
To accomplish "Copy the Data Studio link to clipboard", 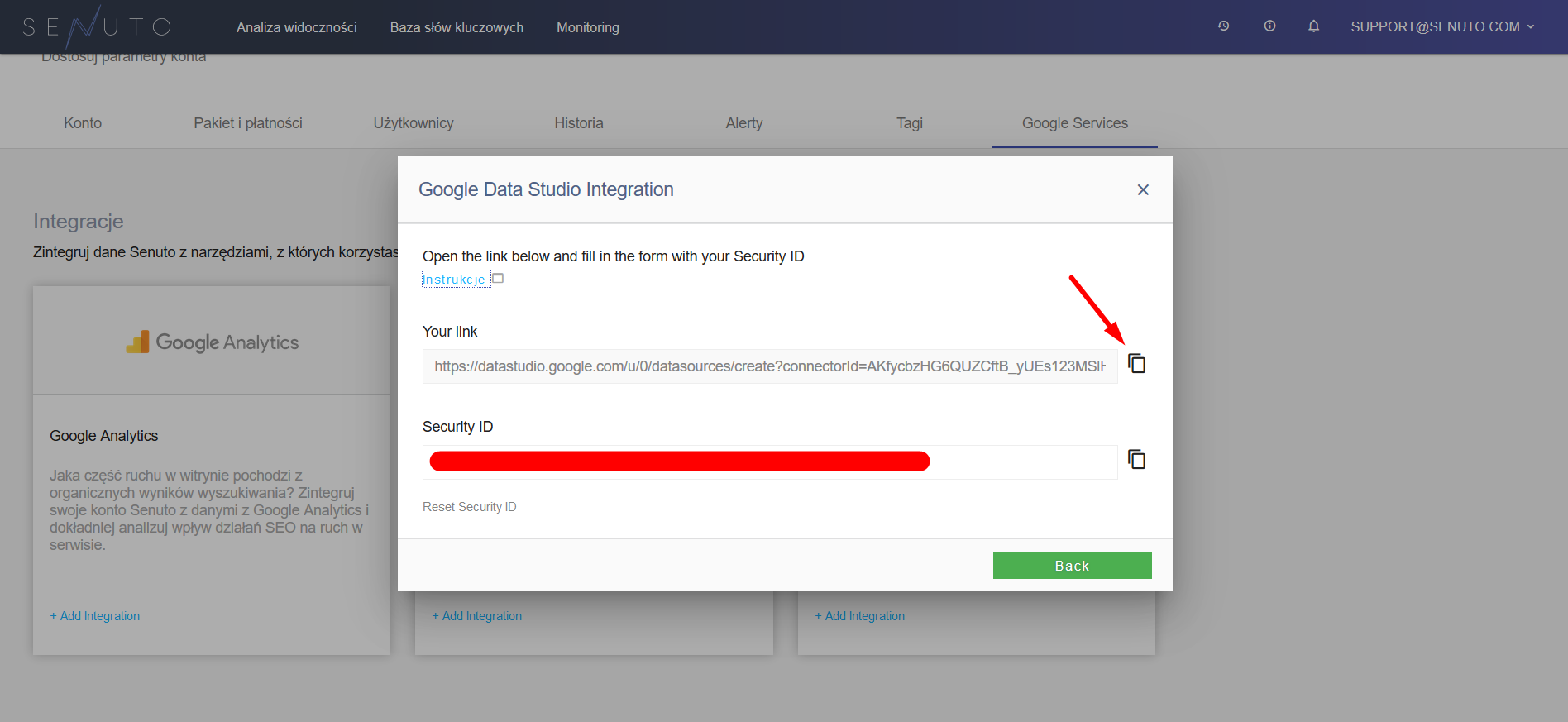I will 1137,364.
